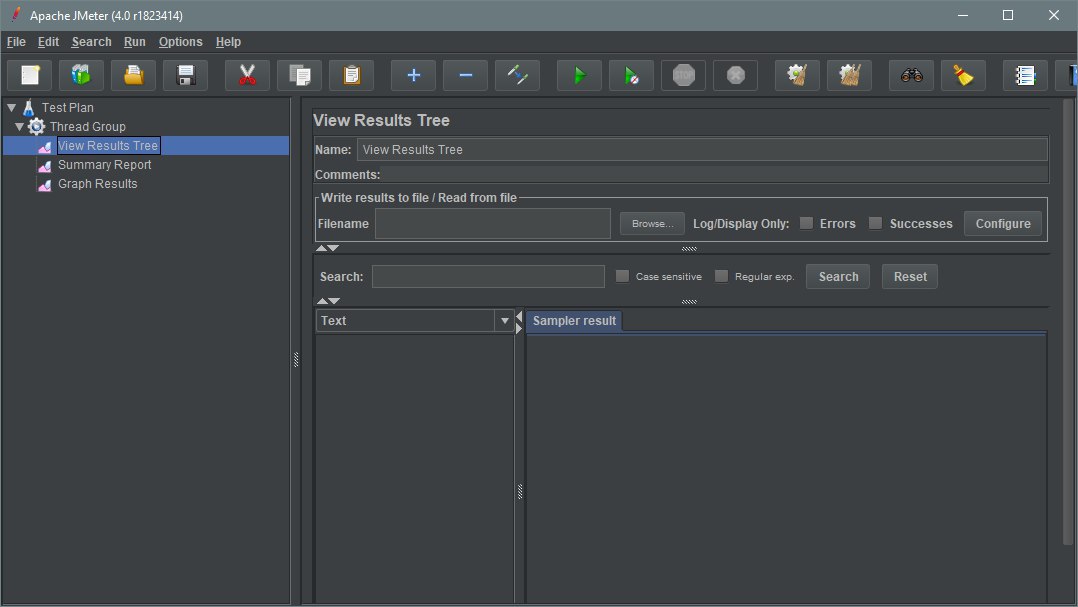The height and width of the screenshot is (607, 1078).
Task: Select Summary Report in tree
Action: [x=104, y=164]
